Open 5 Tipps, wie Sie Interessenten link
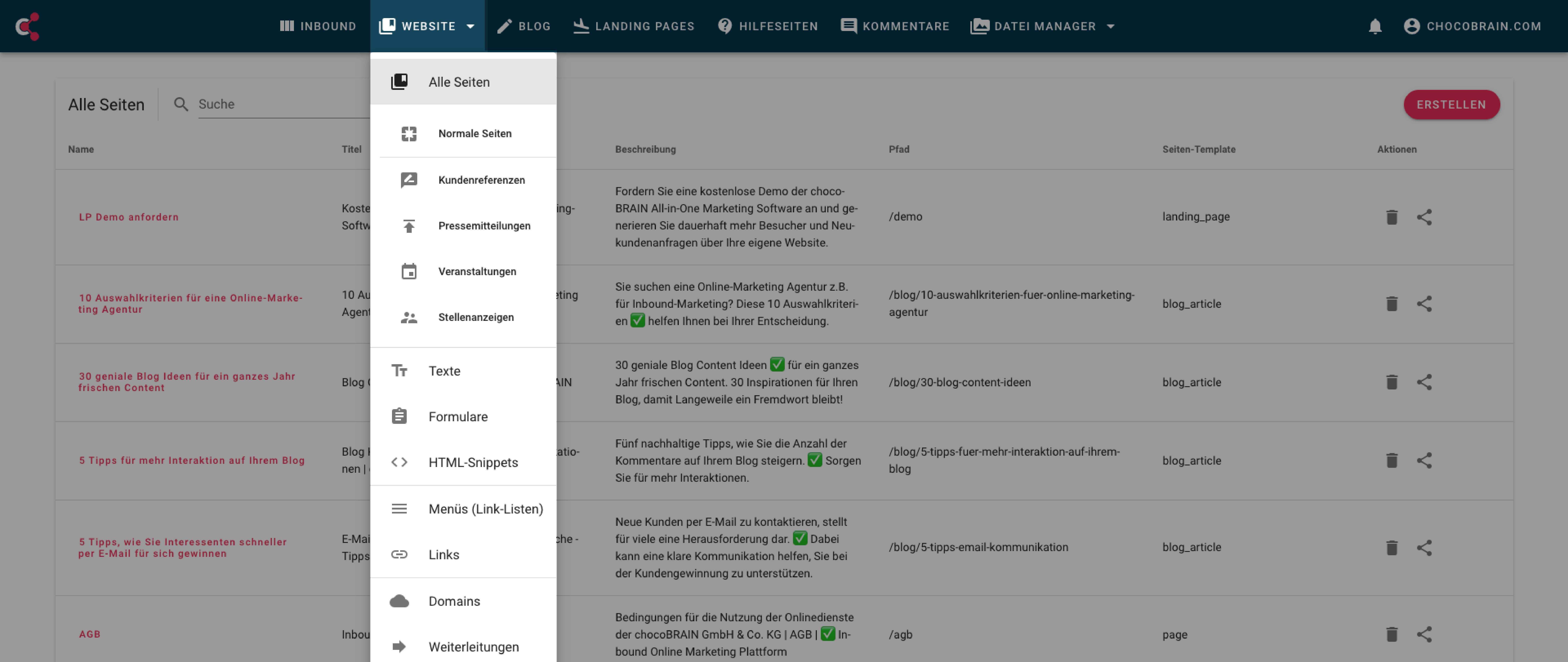The width and height of the screenshot is (1568, 662). (x=183, y=548)
